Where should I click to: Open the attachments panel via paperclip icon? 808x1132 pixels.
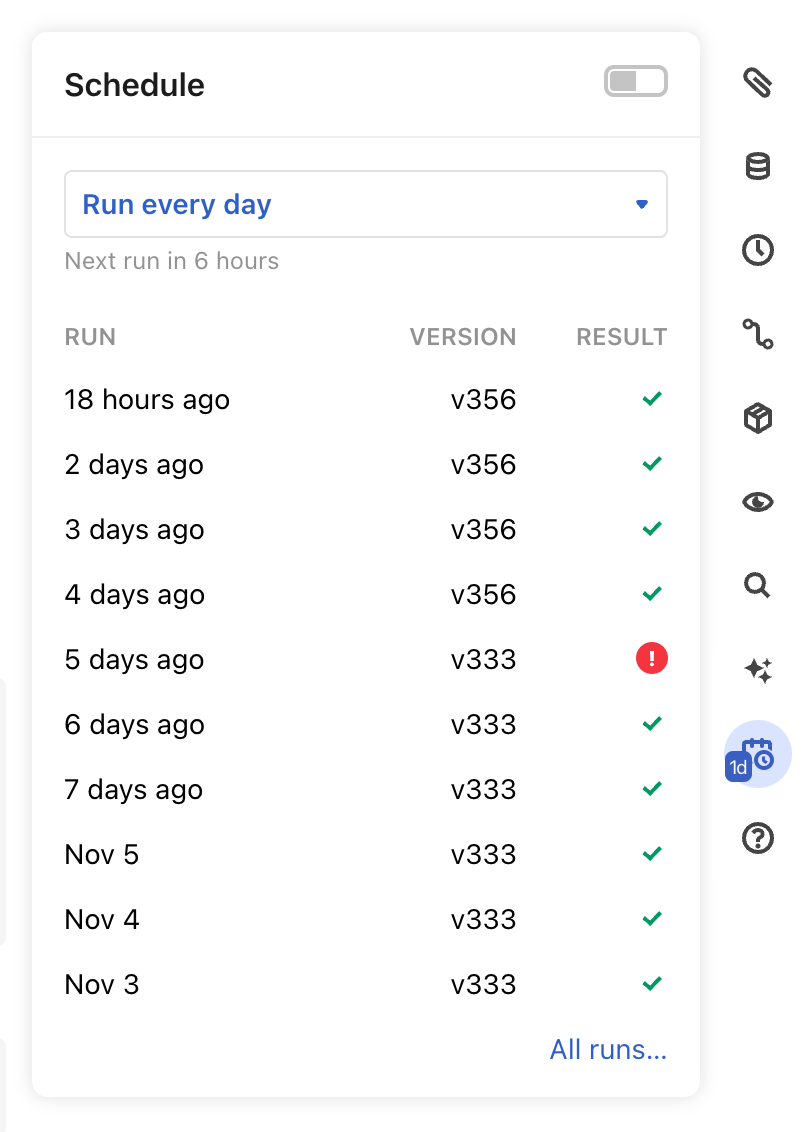(x=757, y=84)
